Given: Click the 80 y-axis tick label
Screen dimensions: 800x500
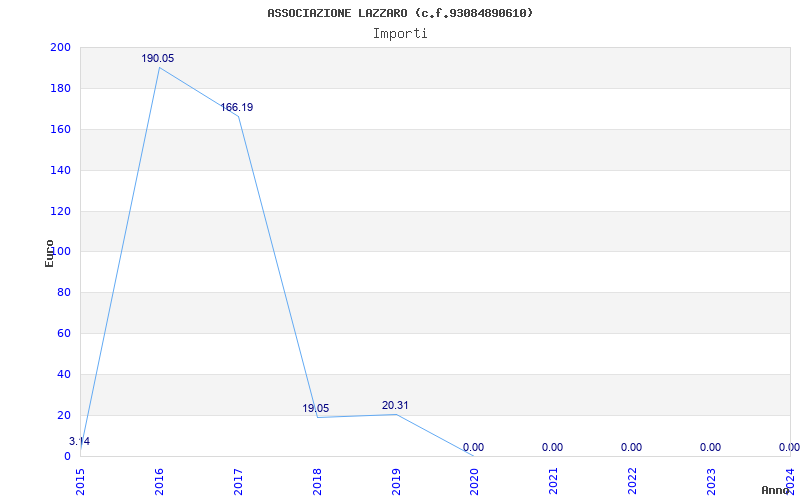Looking at the screenshot, I should coord(63,292).
